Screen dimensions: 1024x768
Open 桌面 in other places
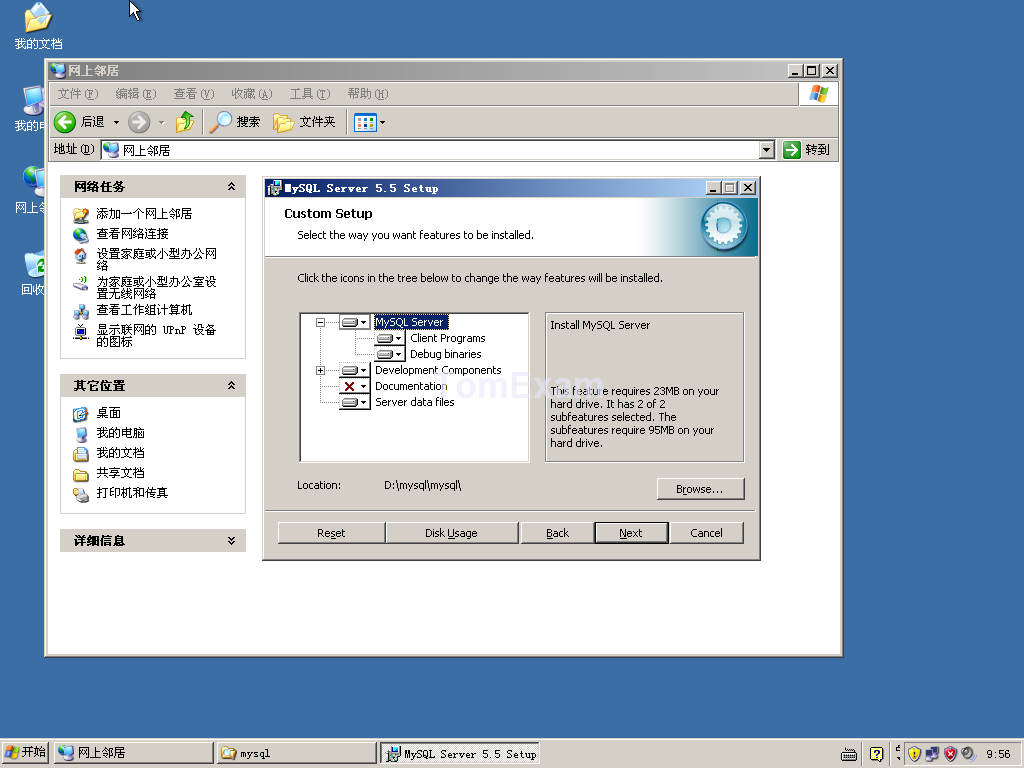tap(108, 413)
